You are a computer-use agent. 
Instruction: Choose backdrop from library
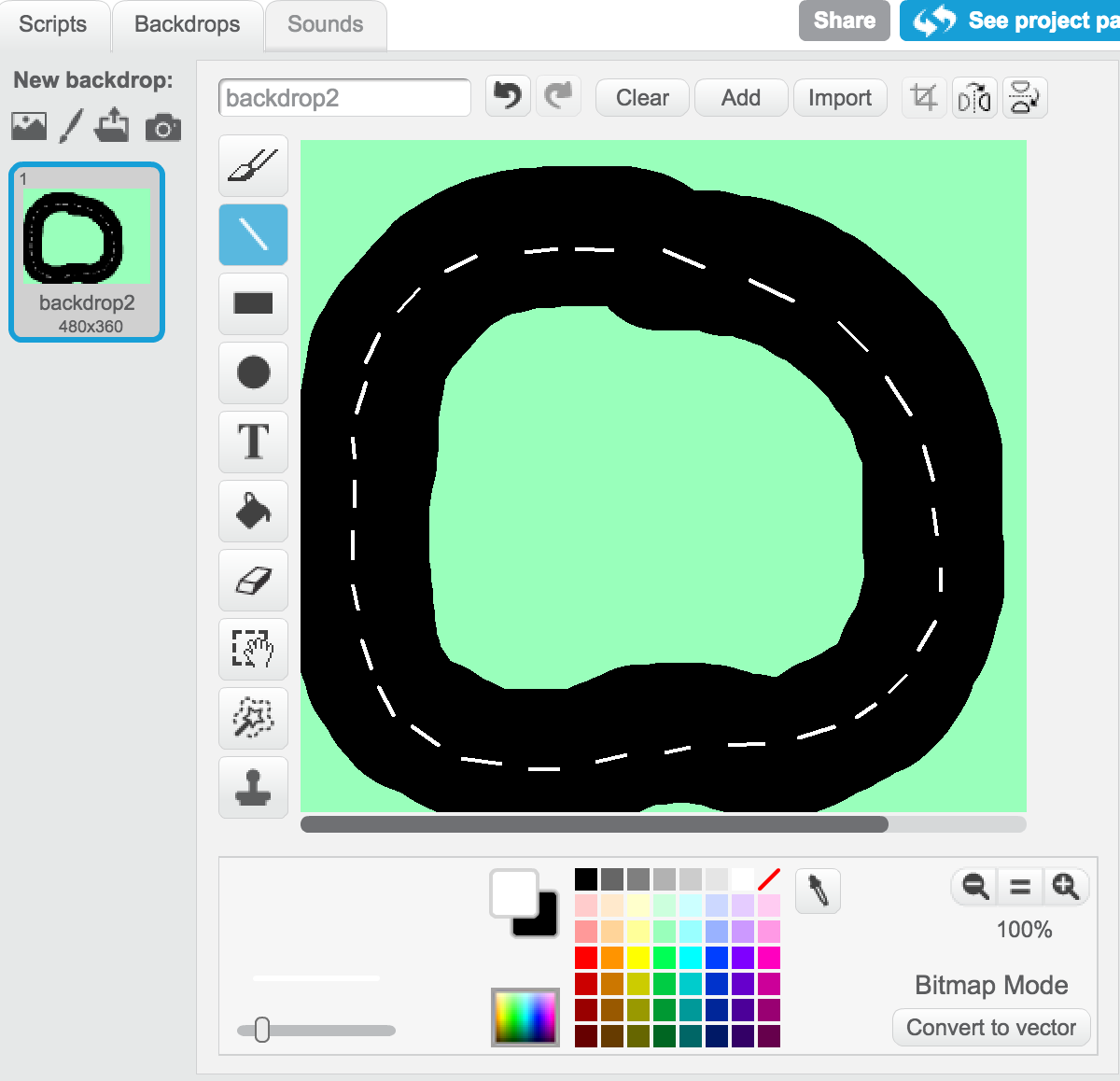29,126
